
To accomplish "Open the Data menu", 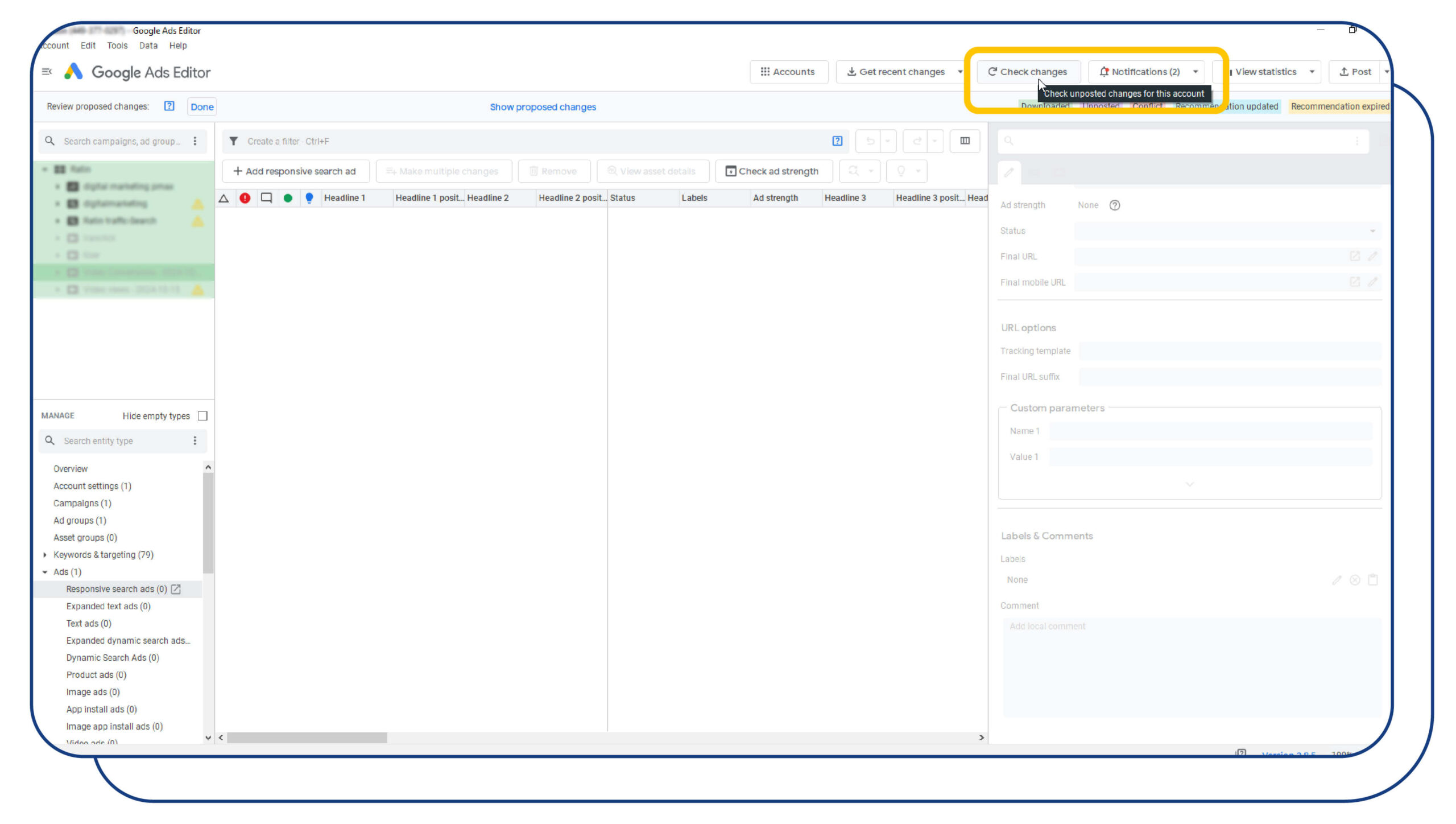I will [x=148, y=46].
